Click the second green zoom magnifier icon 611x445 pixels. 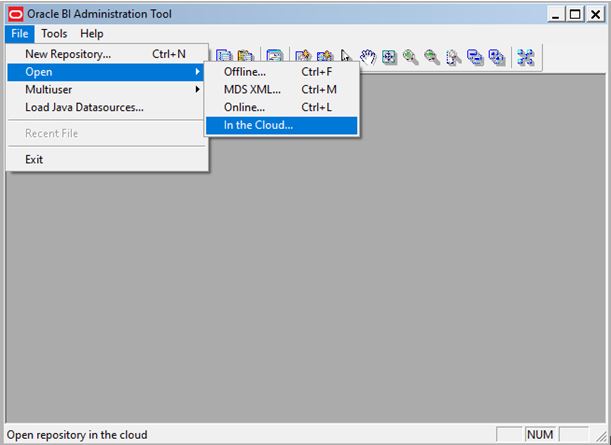432,57
